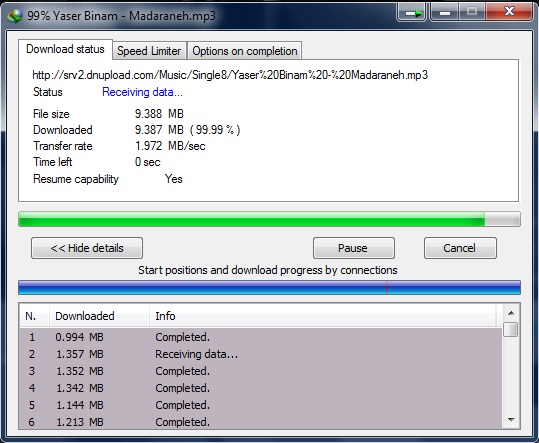Viewport: 539px width, 443px height.
Task: Click the connection list scroll down arrow
Action: (x=511, y=420)
